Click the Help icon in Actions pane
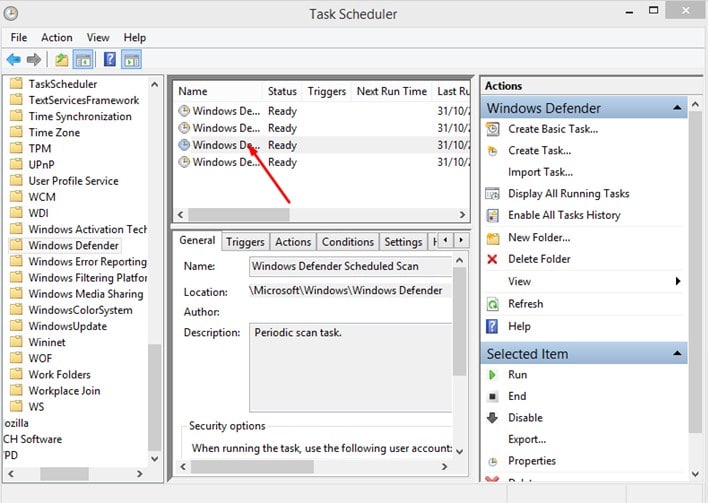The image size is (708, 503). click(492, 326)
